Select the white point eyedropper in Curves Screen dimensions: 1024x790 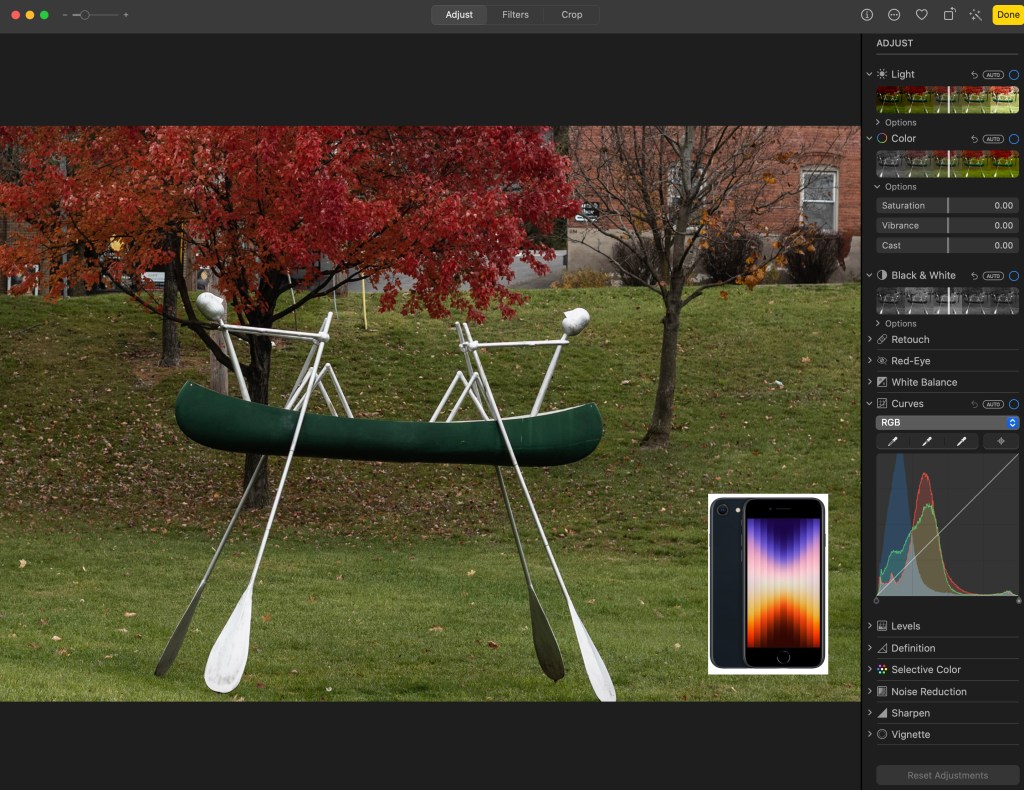click(961, 441)
